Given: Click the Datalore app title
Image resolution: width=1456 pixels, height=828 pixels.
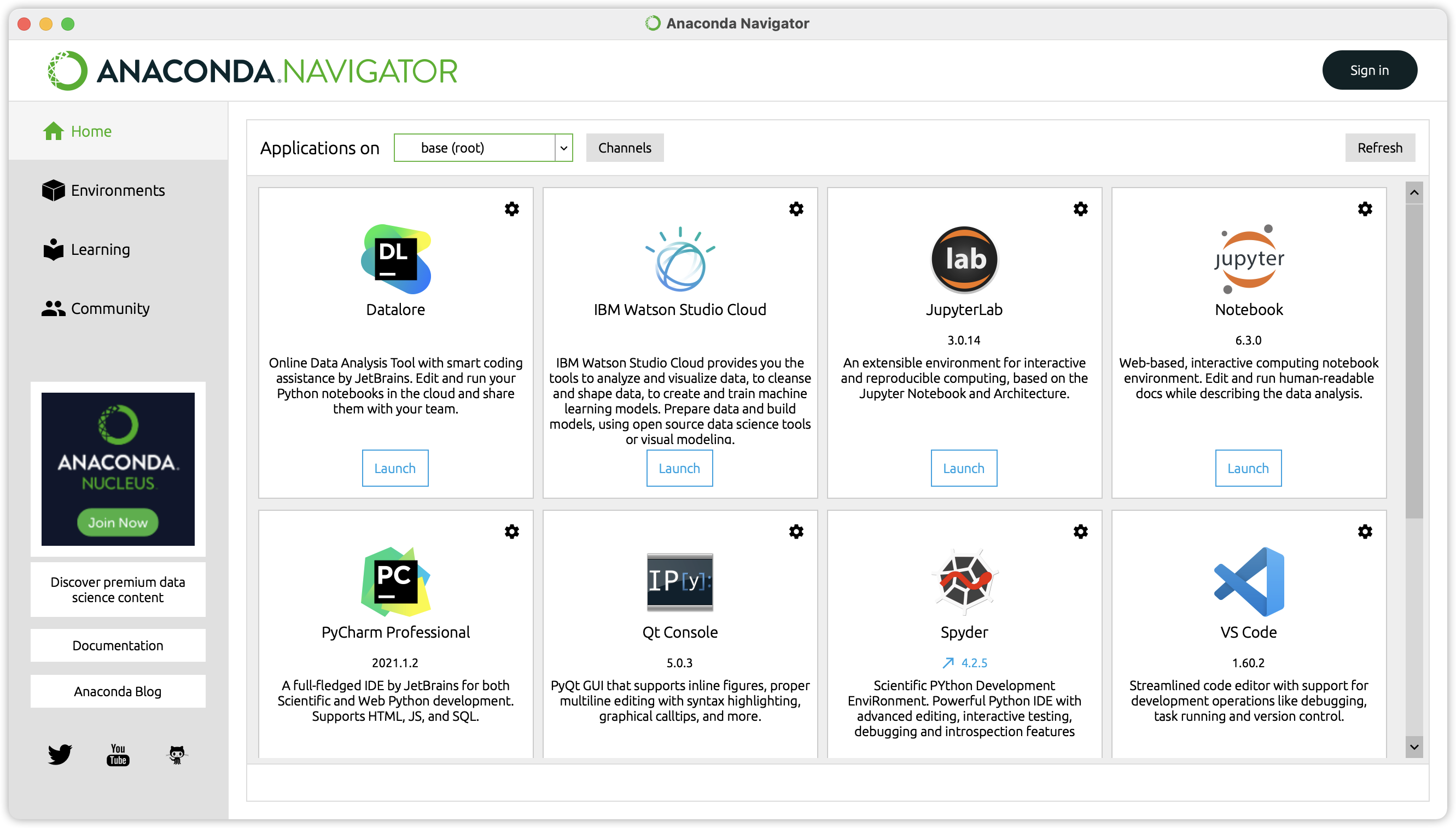Looking at the screenshot, I should (x=396, y=310).
